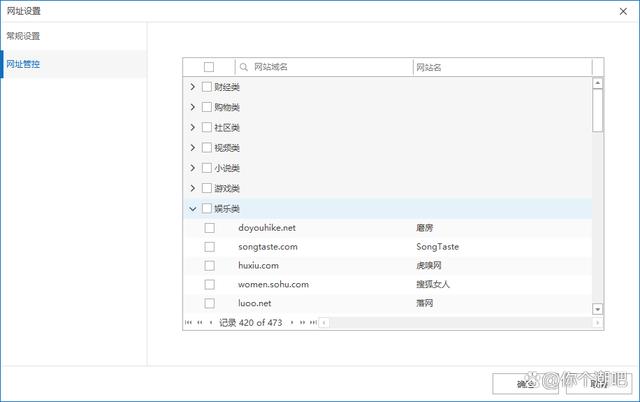Click the 虎嗅网 site name cell
The width and height of the screenshot is (640, 402).
click(429, 266)
